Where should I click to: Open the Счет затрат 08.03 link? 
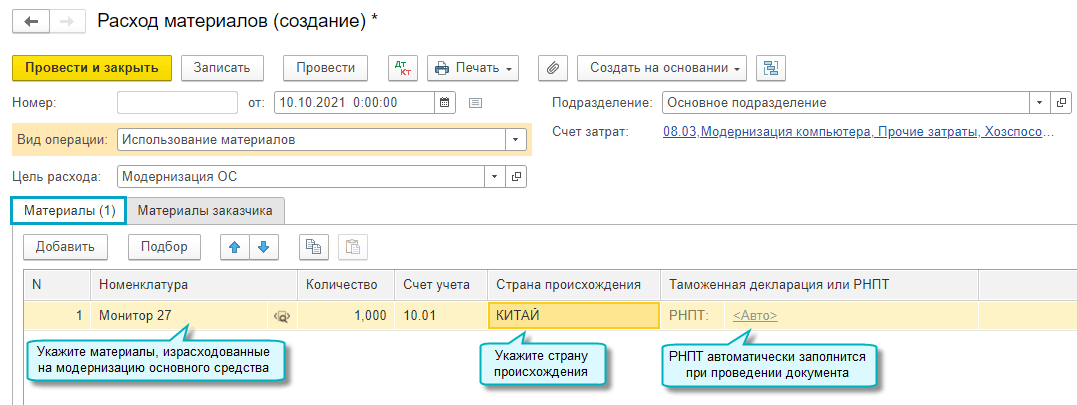point(857,132)
